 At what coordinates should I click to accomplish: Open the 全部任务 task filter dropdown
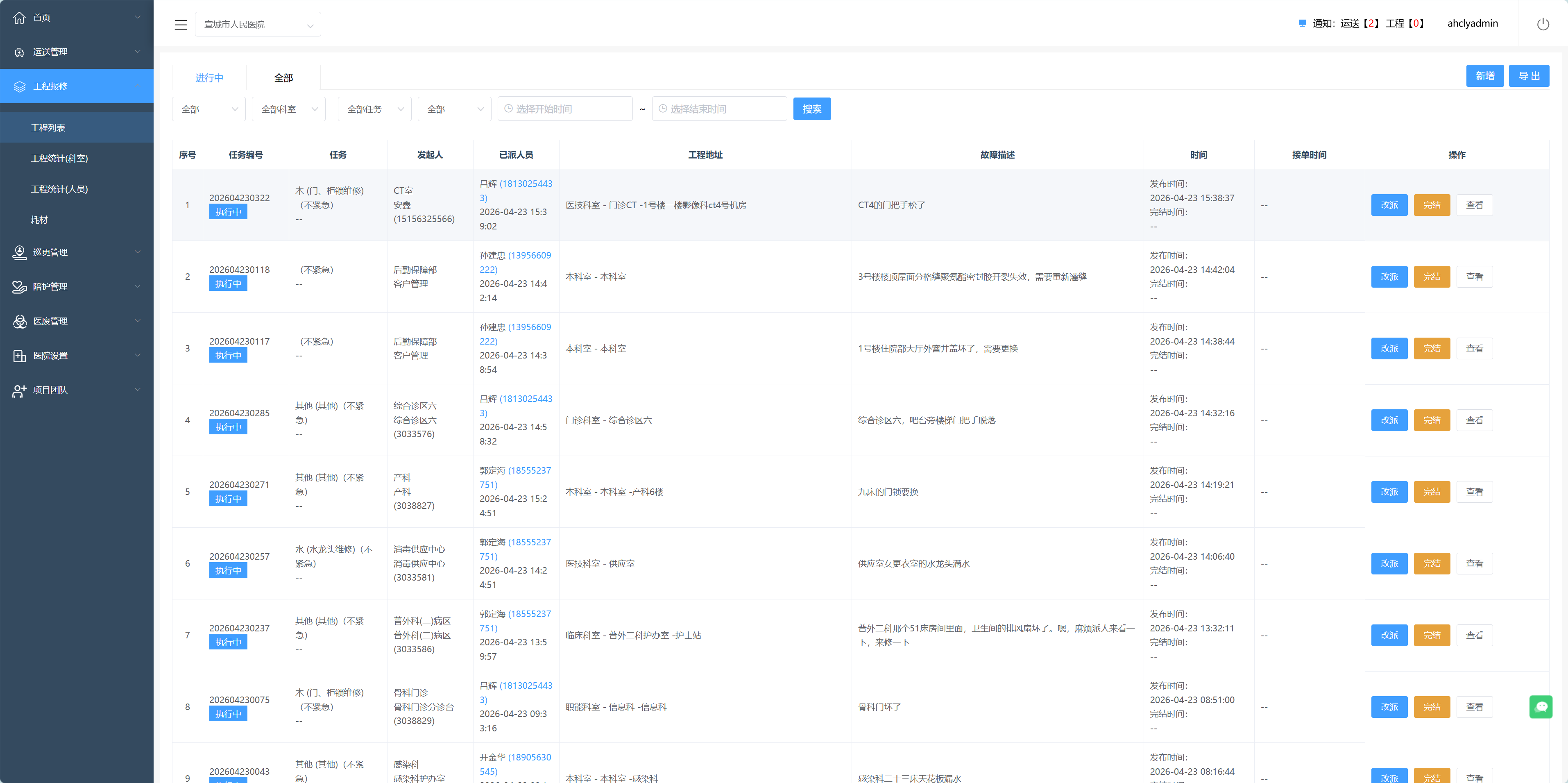tap(374, 109)
